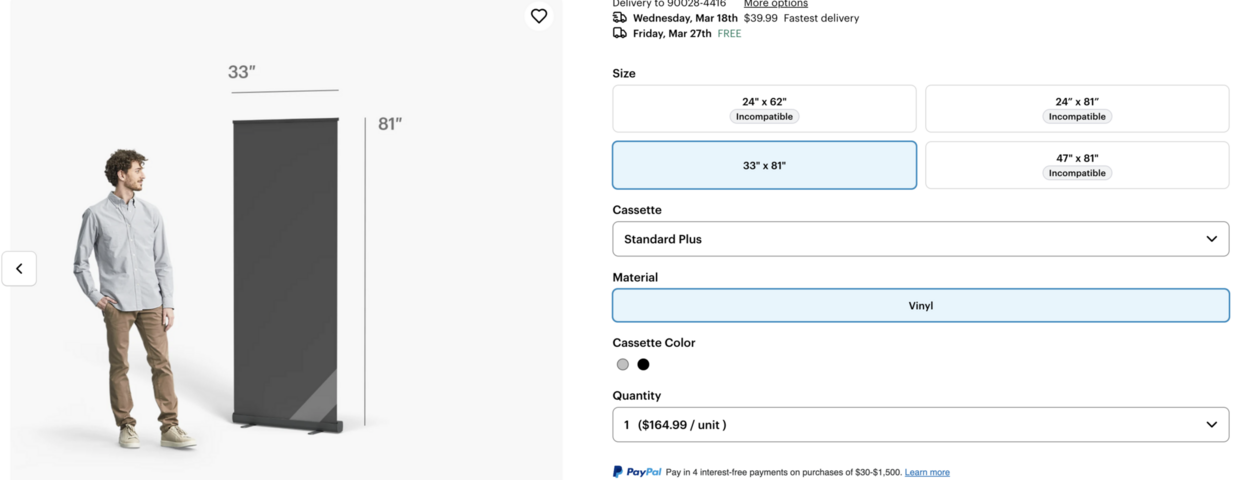Click the Wednesday delivery truck icon
This screenshot has height=480, width=1253.
tap(620, 18)
